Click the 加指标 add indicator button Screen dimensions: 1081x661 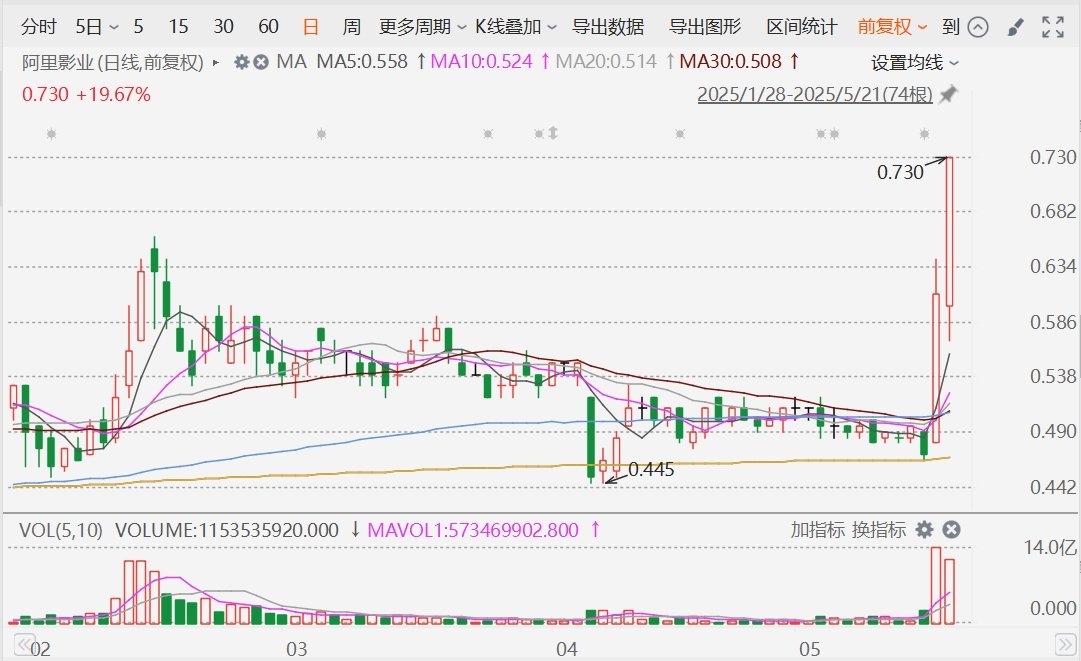817,530
